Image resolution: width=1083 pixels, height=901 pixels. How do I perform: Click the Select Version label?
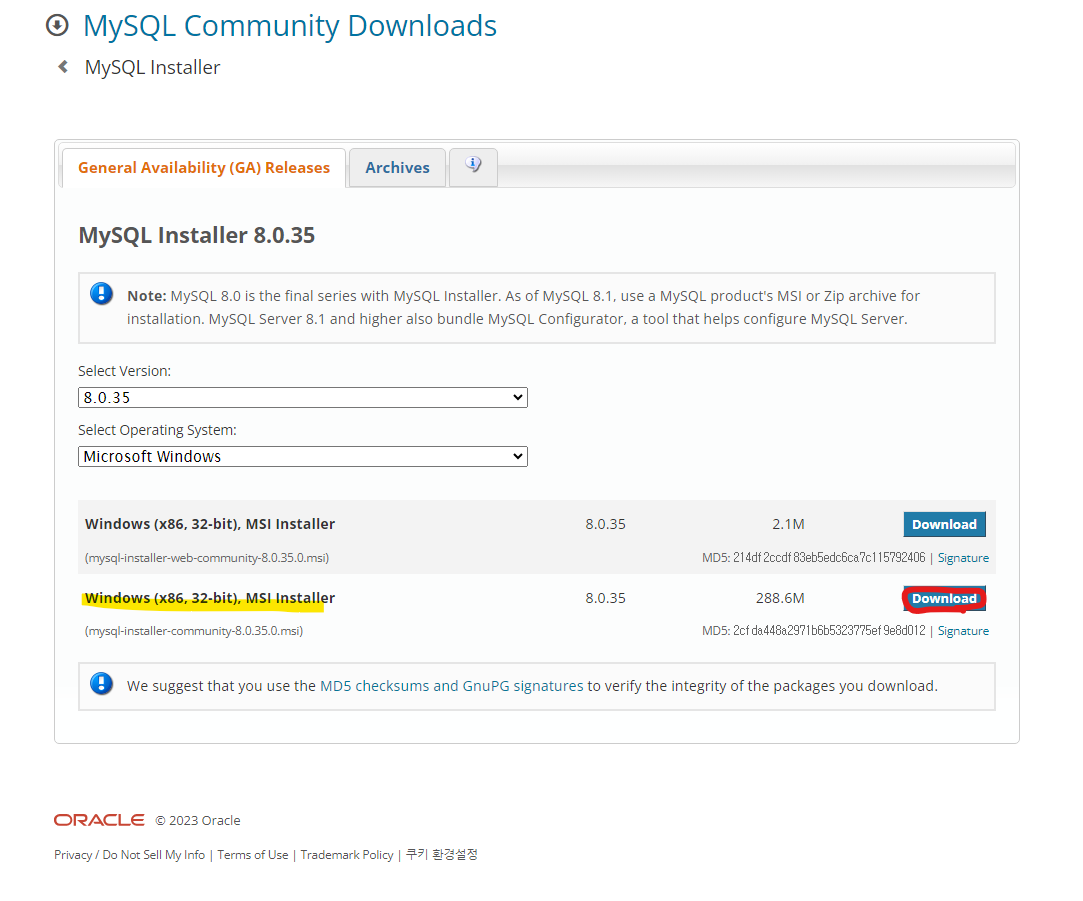click(x=124, y=371)
